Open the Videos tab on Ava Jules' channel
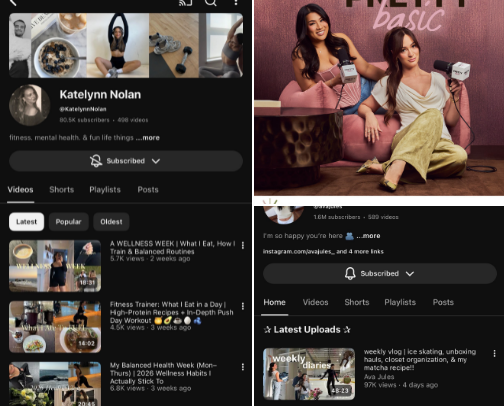The height and width of the screenshot is (406, 504). pos(315,302)
